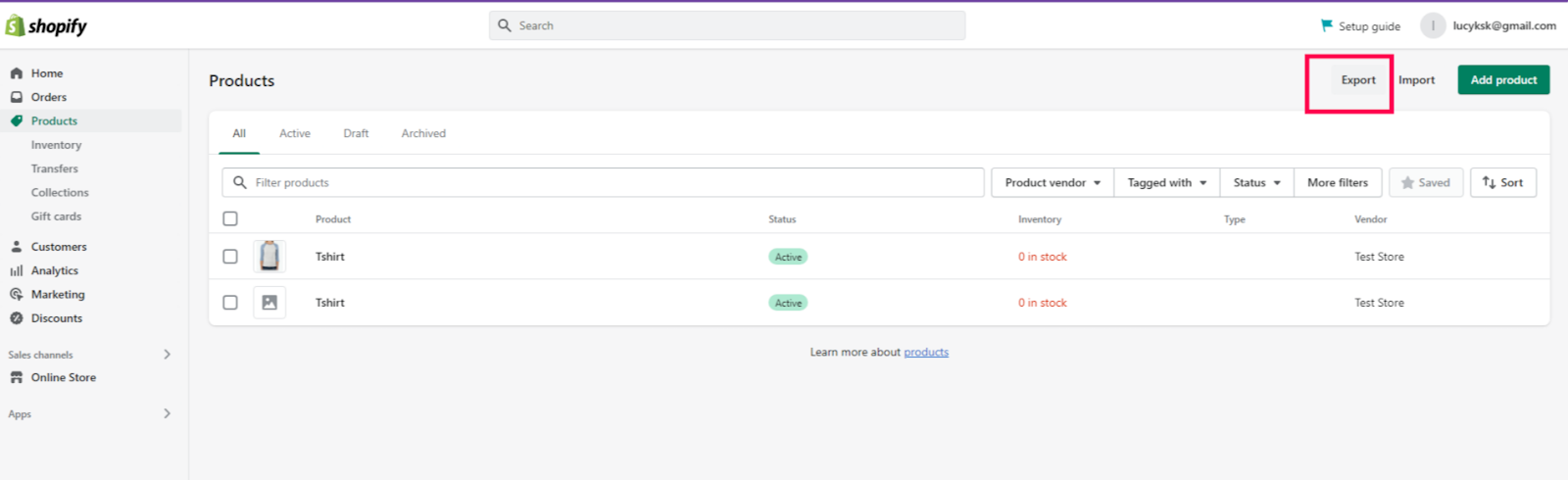Click the Status column header

point(782,219)
